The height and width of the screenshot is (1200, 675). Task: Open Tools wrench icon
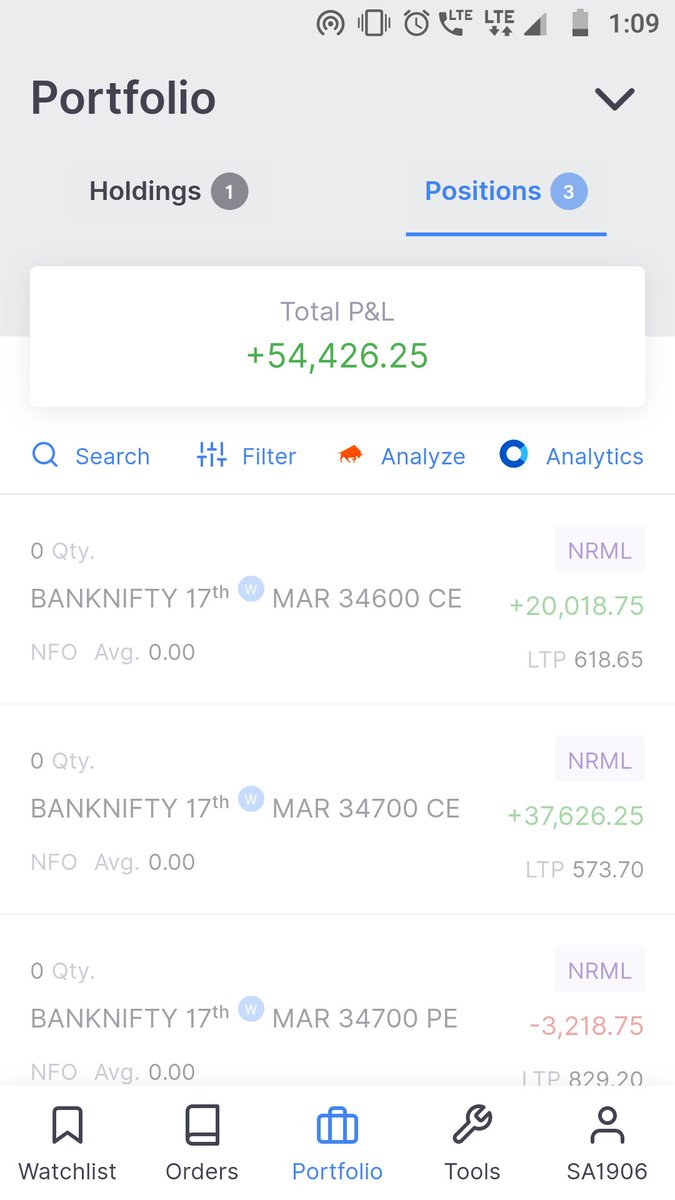tap(472, 1126)
